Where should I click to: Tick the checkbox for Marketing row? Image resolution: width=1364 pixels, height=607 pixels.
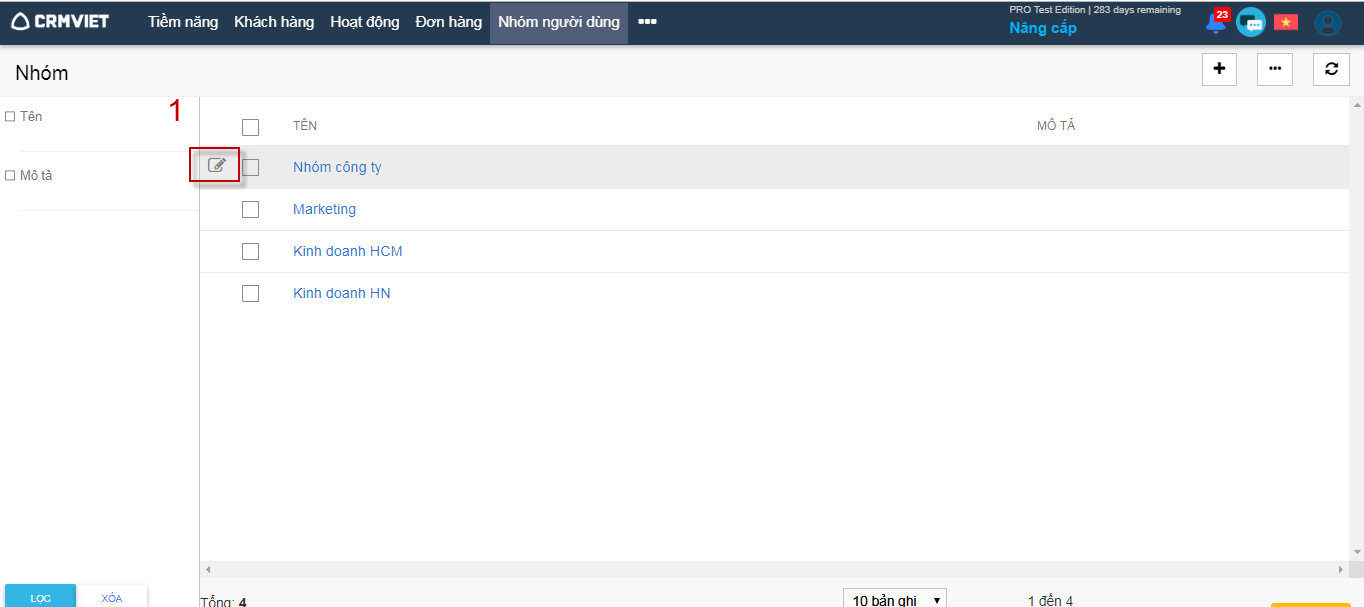pyautogui.click(x=250, y=210)
